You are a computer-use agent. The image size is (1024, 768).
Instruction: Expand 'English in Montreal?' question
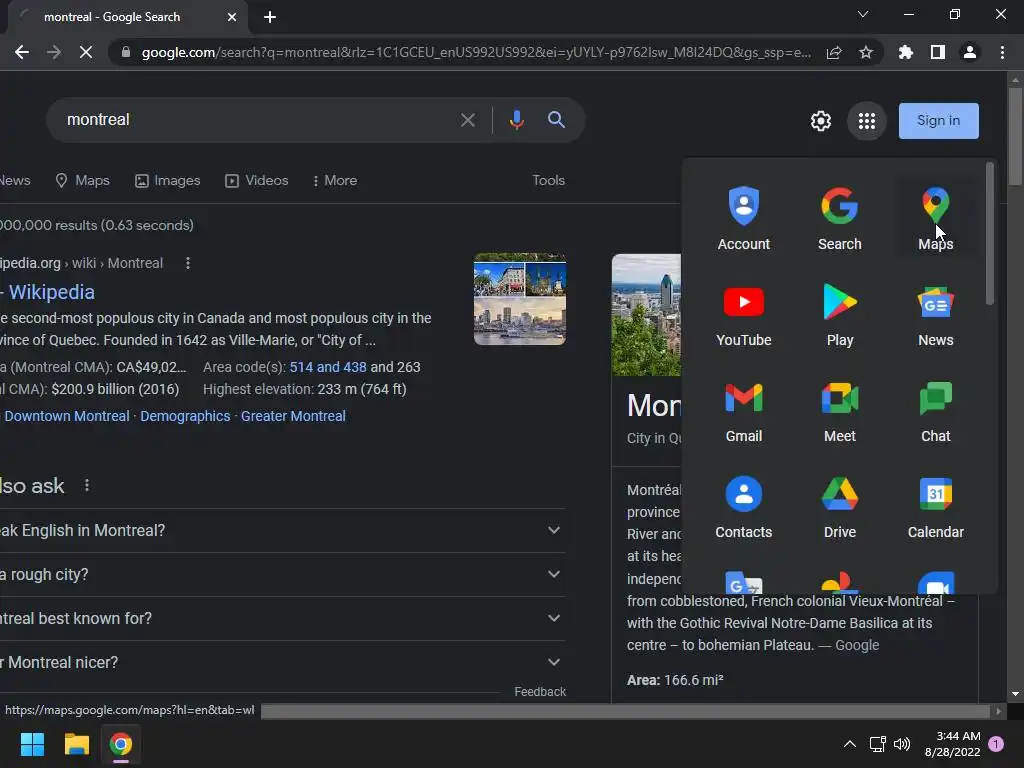pos(282,530)
